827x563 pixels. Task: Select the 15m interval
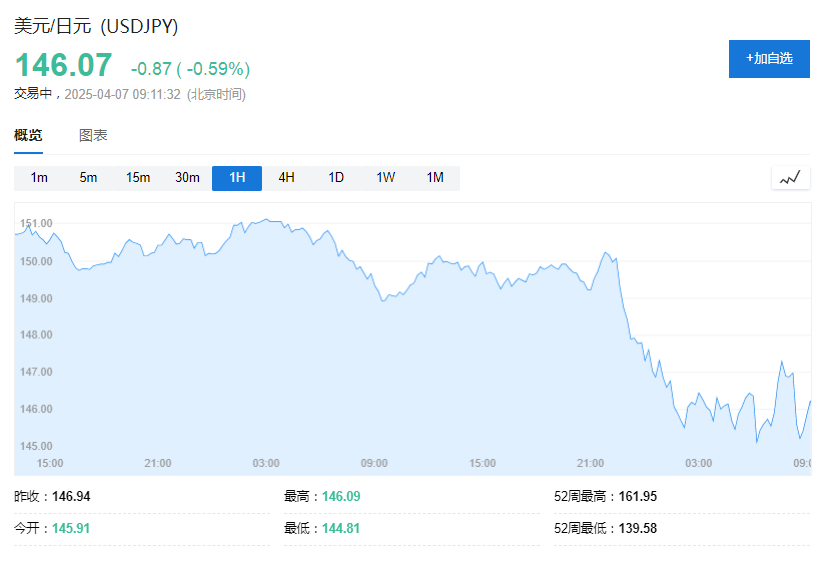point(138,178)
